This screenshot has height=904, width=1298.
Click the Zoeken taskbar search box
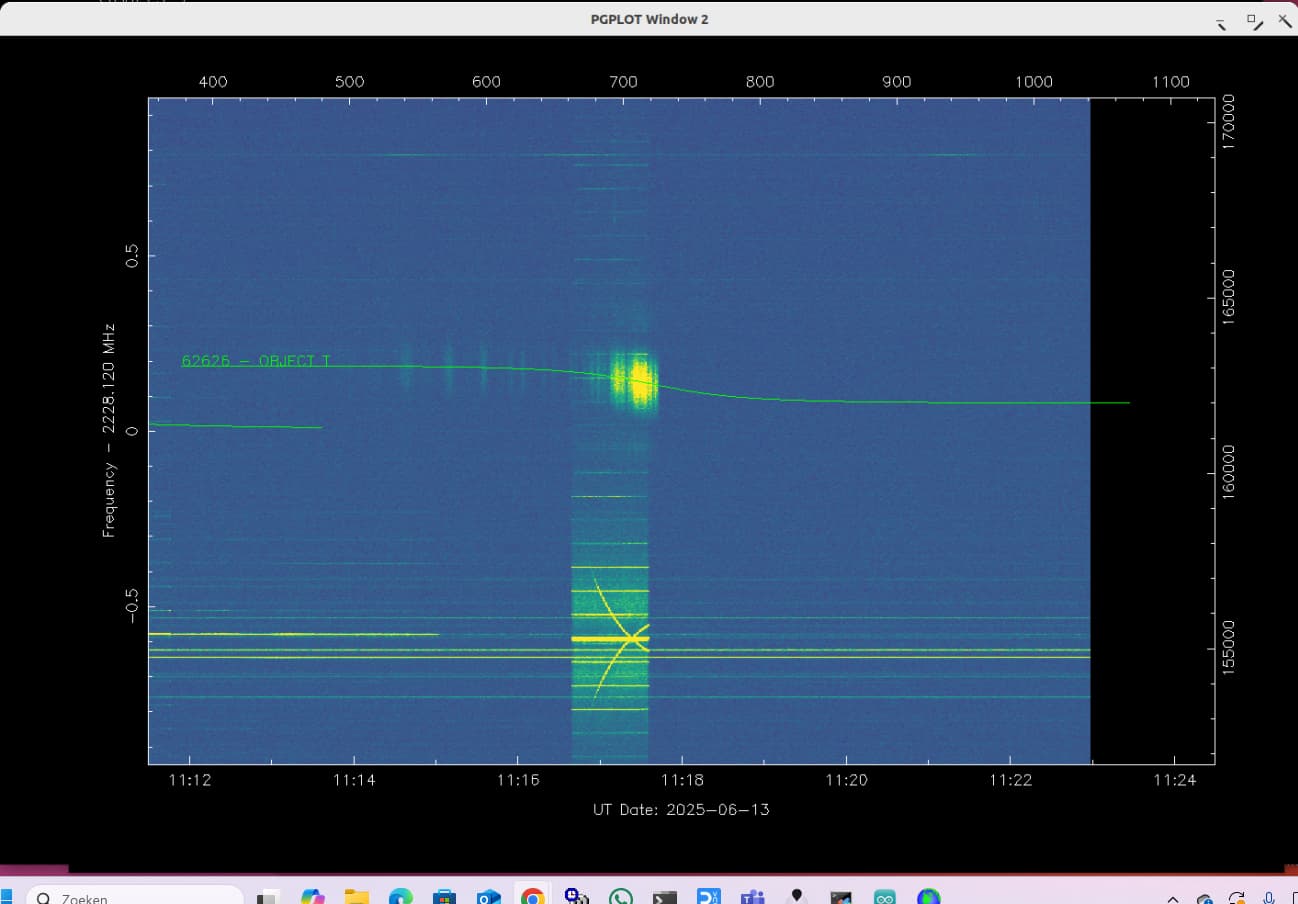pyautogui.click(x=134, y=897)
